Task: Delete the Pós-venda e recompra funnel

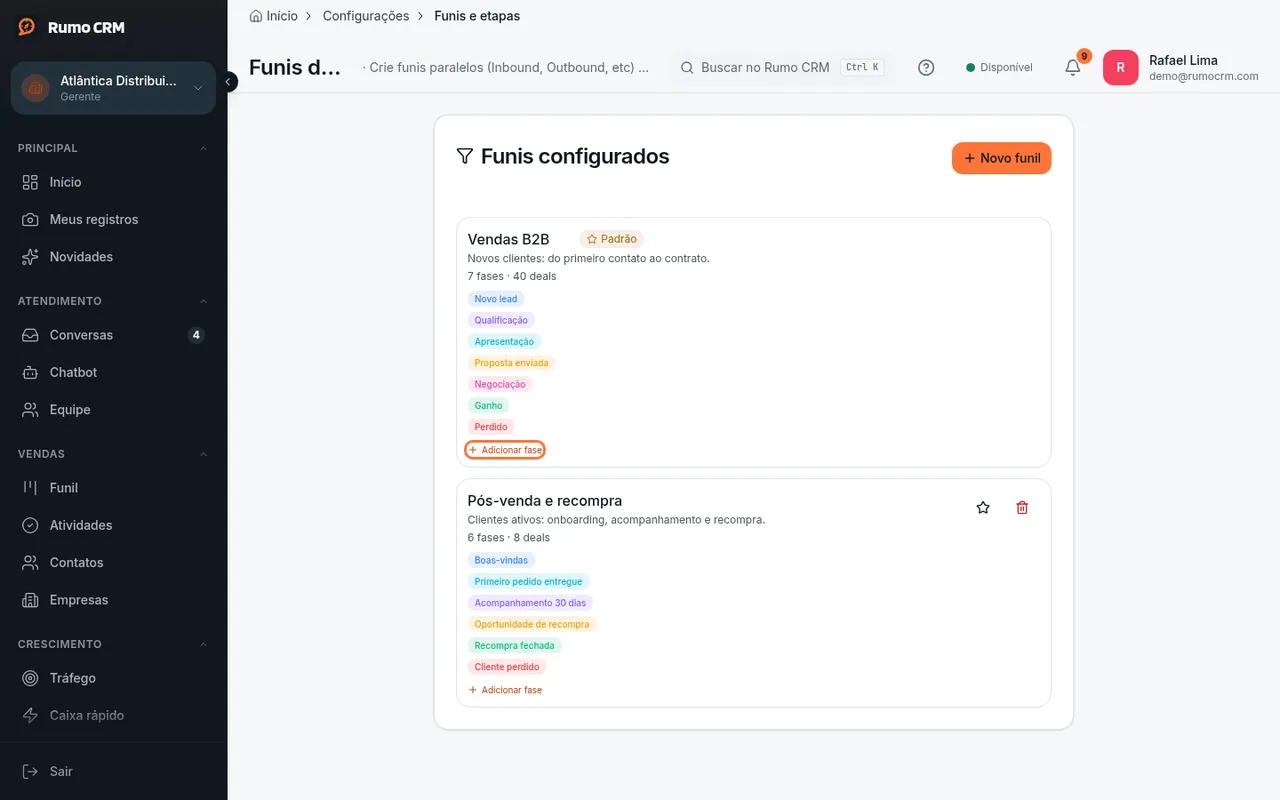Action: tap(1022, 508)
